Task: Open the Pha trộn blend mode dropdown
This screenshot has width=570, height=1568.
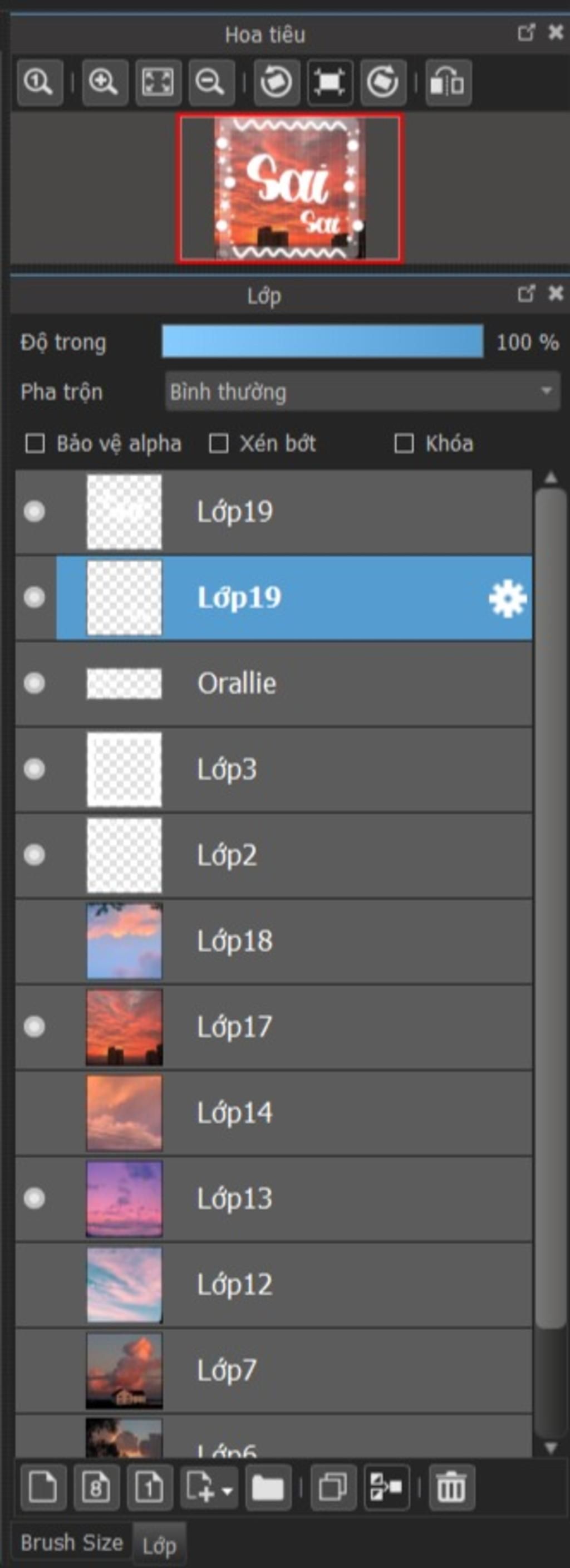Action: (x=362, y=391)
